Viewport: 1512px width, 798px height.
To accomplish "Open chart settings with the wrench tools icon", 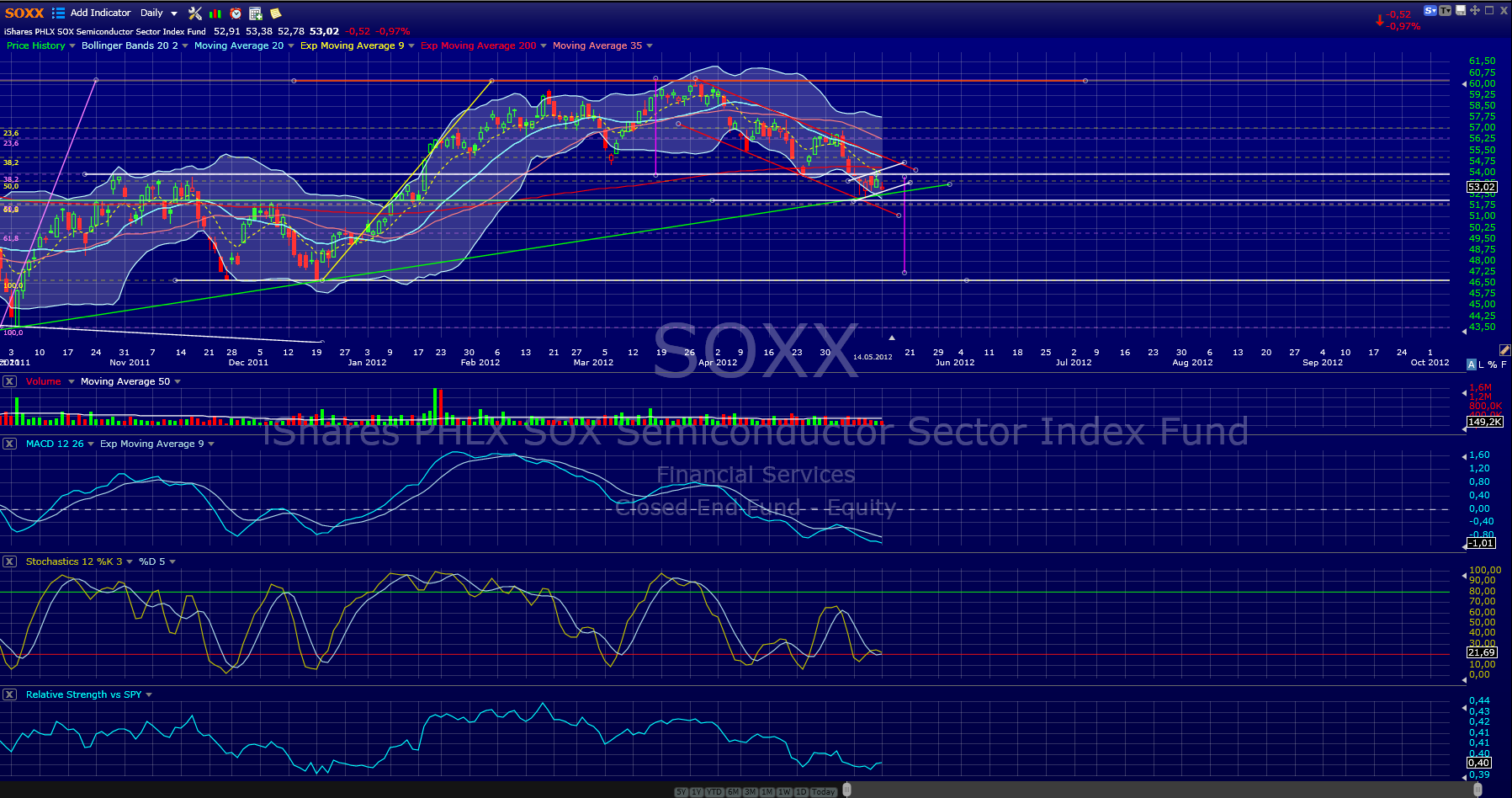I will pos(195,13).
